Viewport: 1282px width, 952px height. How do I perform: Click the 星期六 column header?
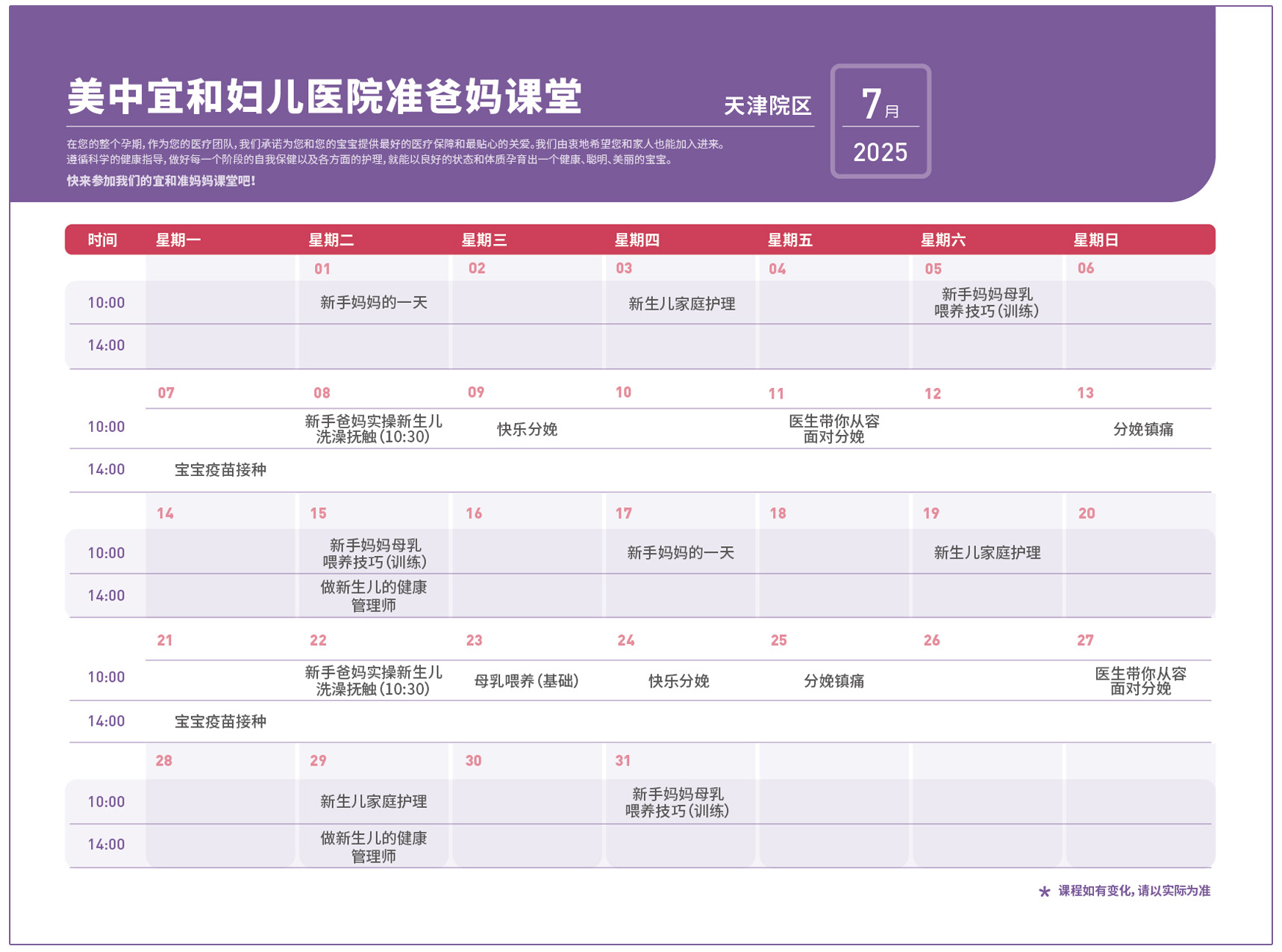coord(943,240)
